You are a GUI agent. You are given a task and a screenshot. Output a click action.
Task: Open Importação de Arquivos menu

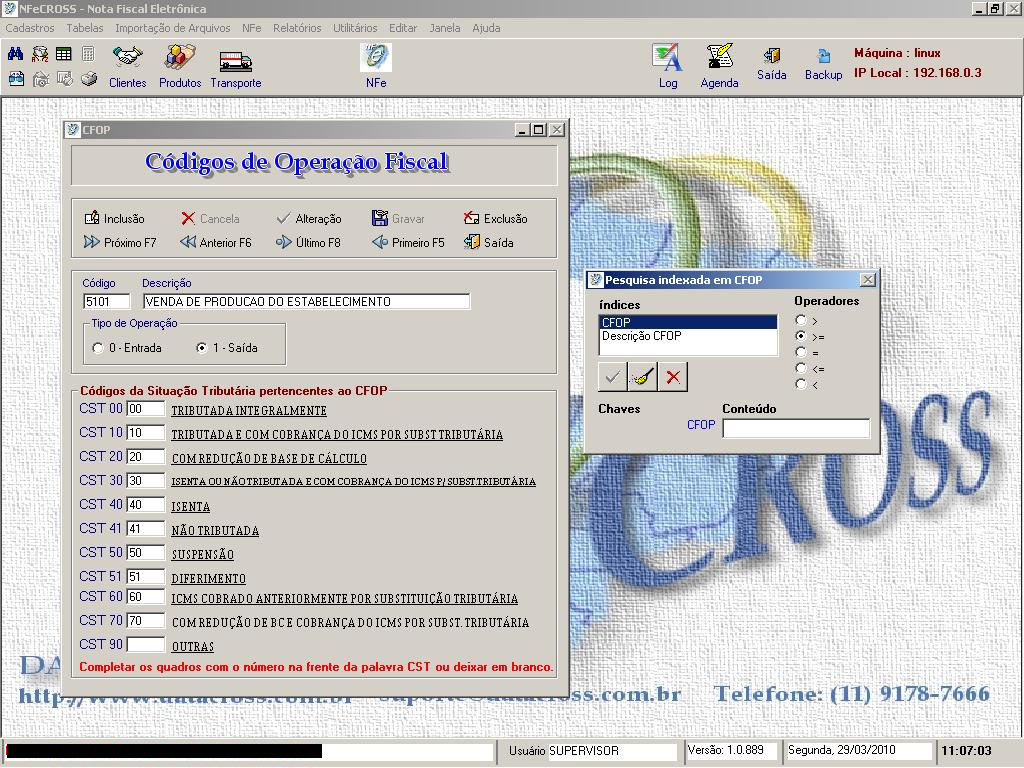click(x=172, y=28)
